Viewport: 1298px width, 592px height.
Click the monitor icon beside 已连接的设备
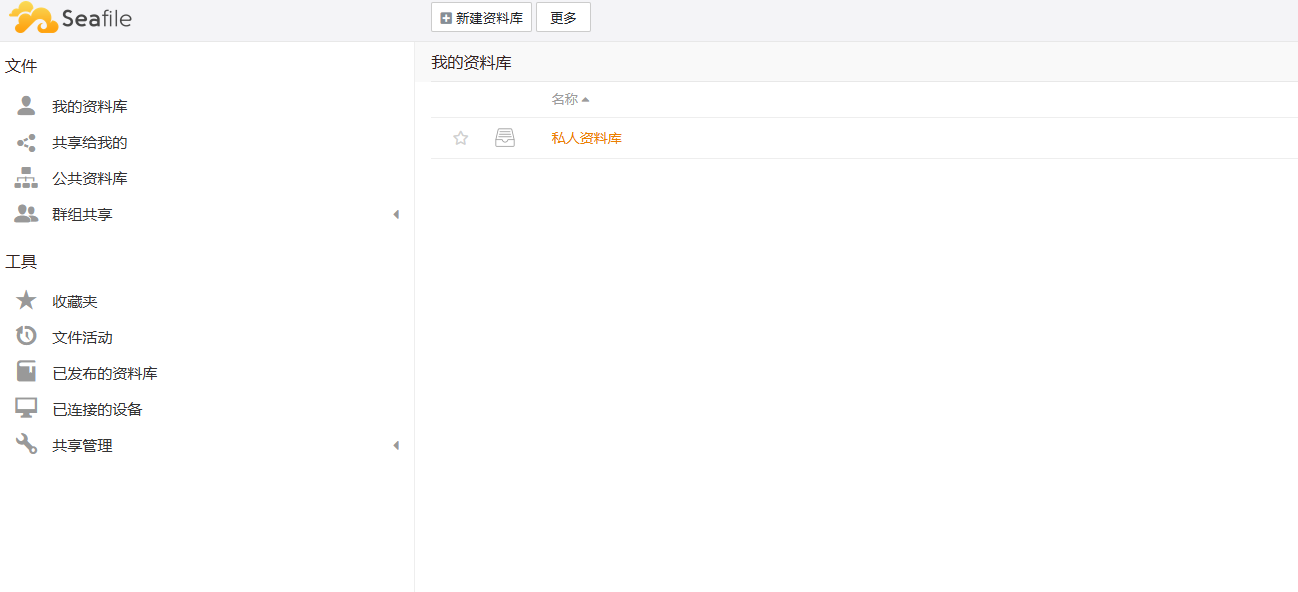coord(26,408)
